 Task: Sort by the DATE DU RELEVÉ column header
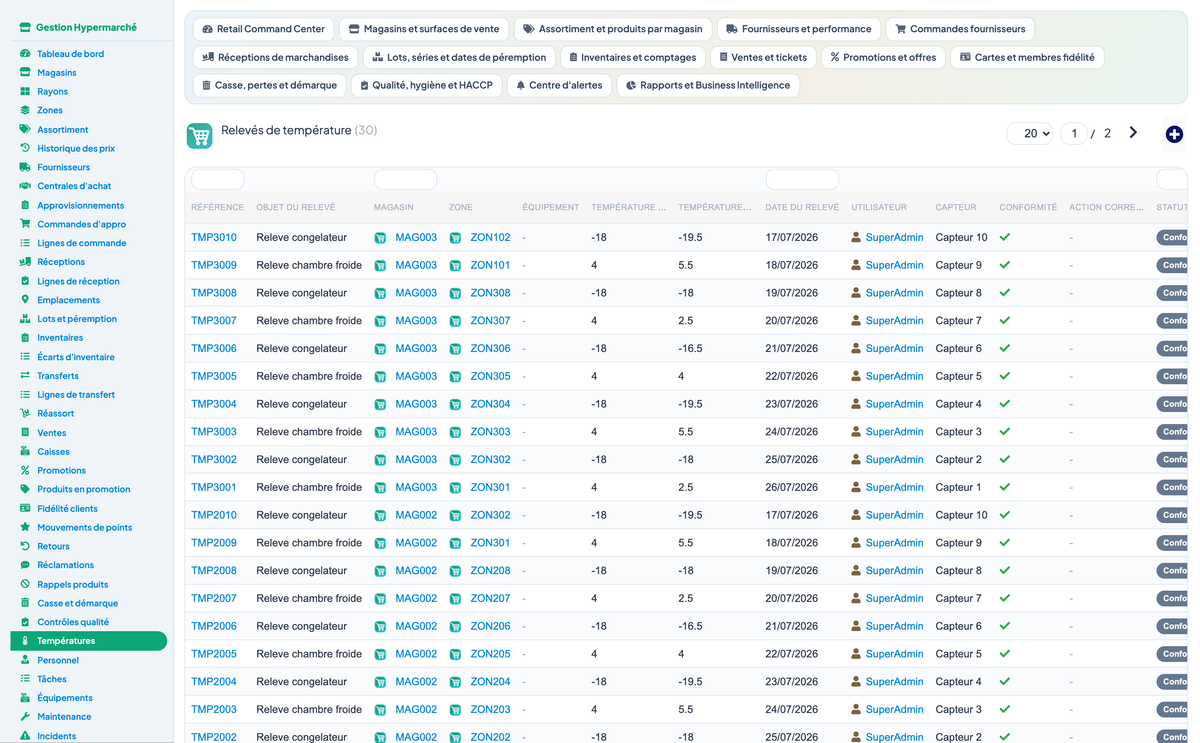click(x=802, y=208)
